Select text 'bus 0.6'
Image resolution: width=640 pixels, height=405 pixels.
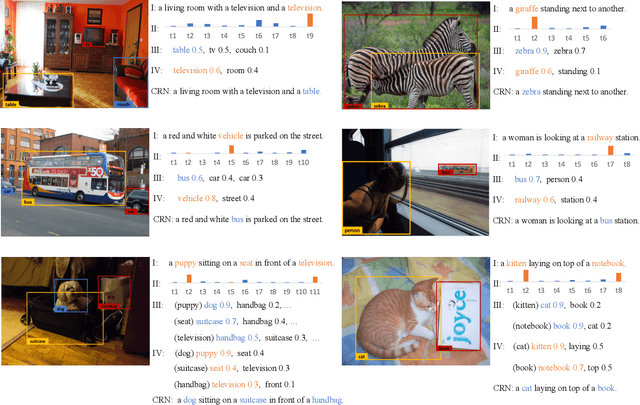tap(190, 178)
